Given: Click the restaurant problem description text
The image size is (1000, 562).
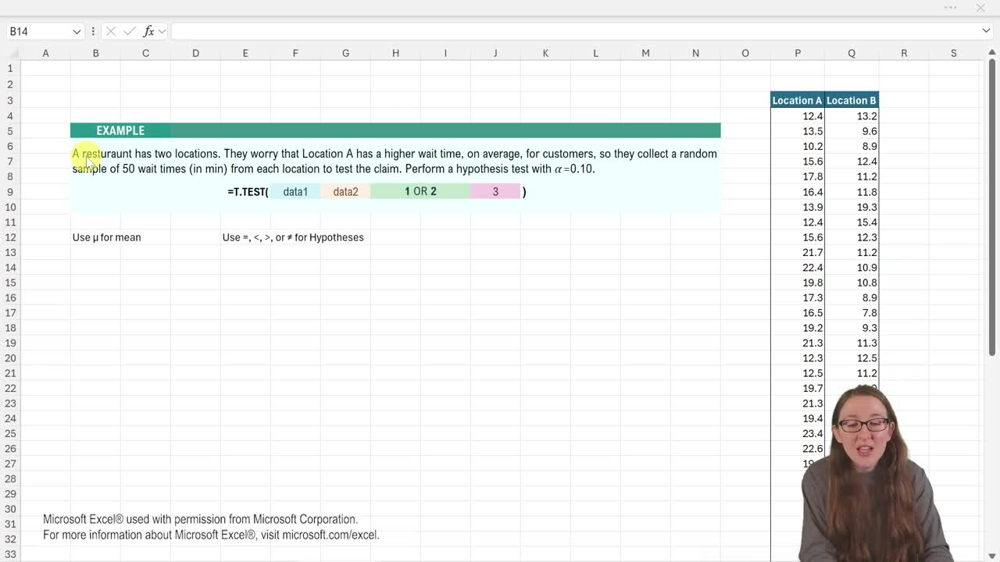Looking at the screenshot, I should (x=394, y=161).
